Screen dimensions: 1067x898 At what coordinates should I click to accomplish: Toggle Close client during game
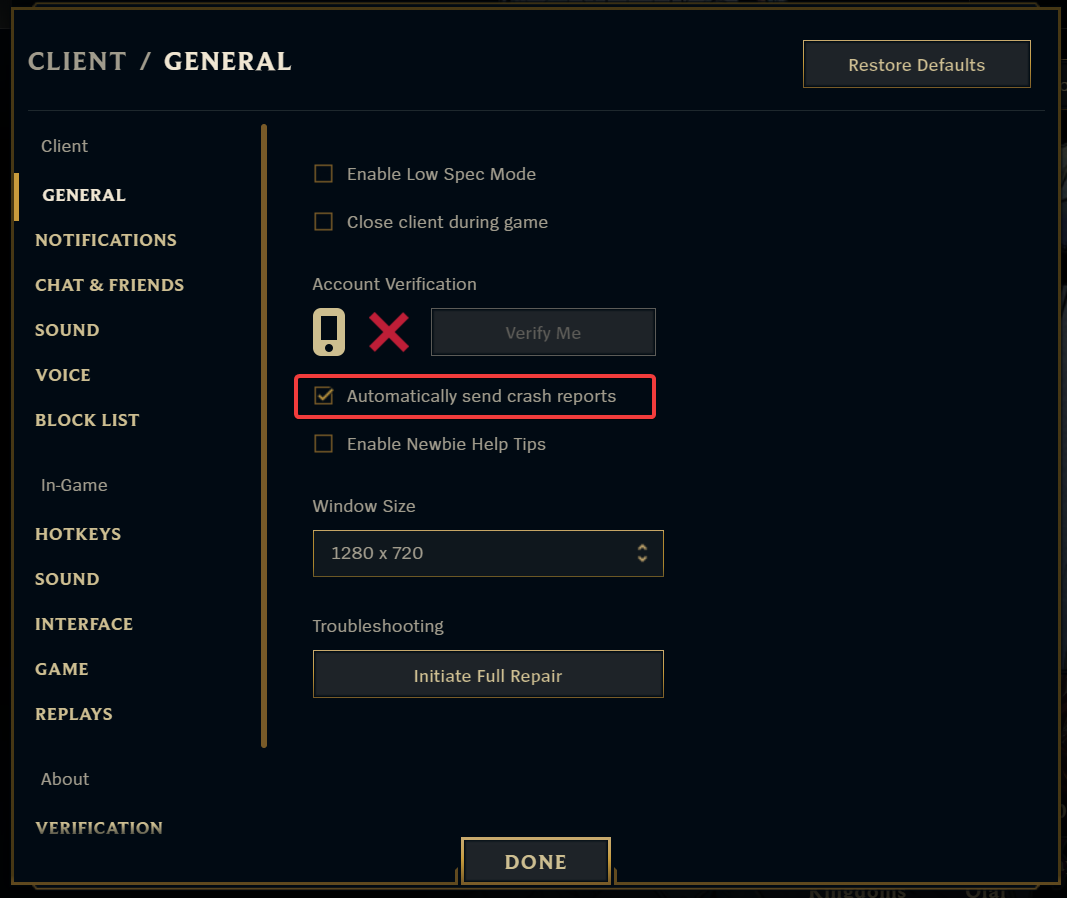(x=323, y=222)
